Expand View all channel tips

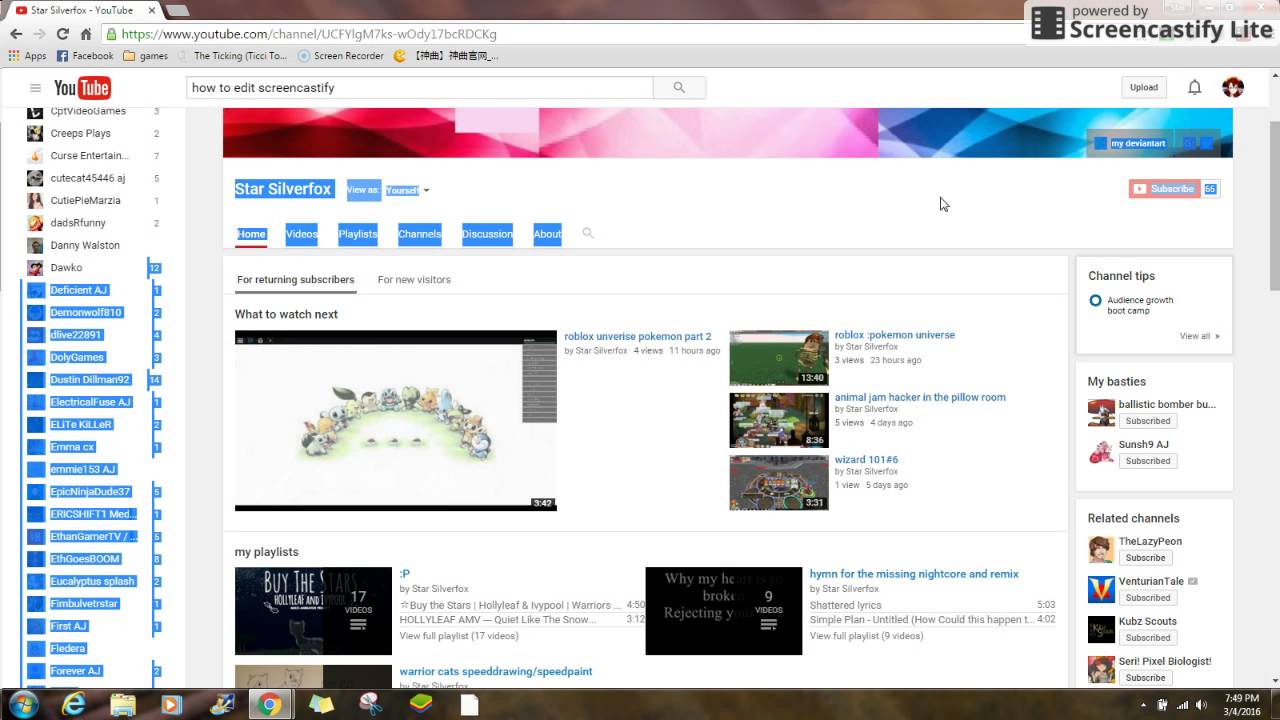(x=1199, y=336)
